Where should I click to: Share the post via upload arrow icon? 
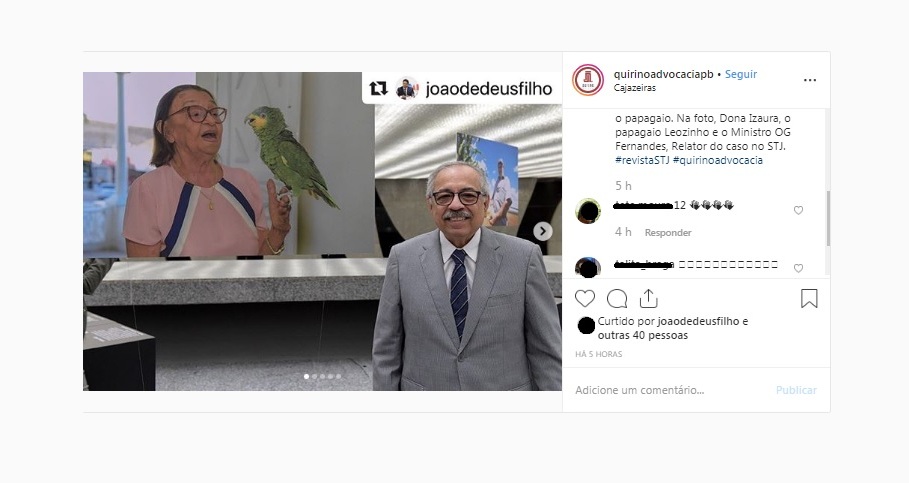[649, 299]
